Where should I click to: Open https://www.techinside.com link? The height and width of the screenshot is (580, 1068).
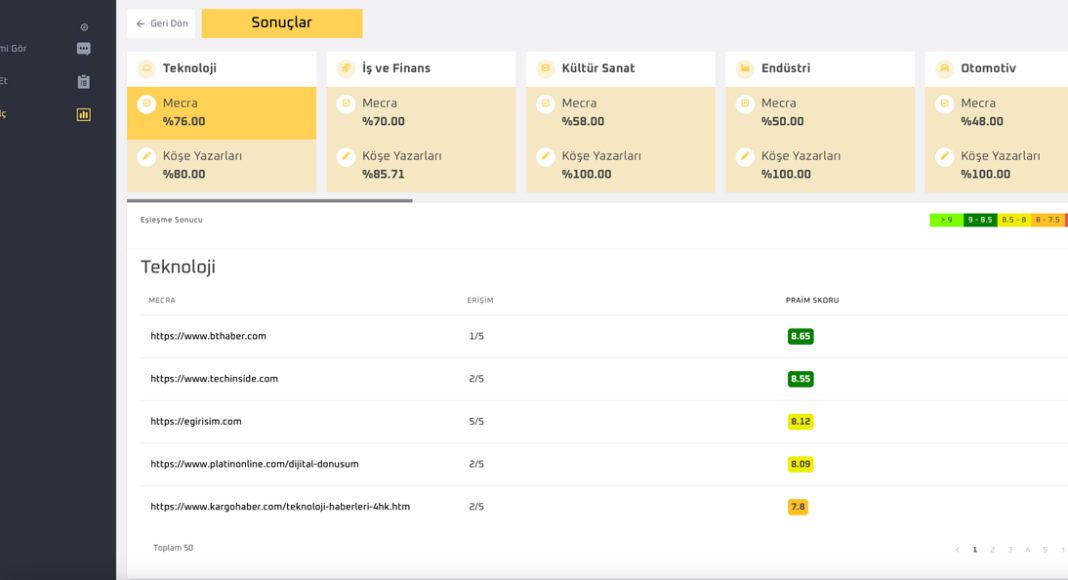coord(214,379)
